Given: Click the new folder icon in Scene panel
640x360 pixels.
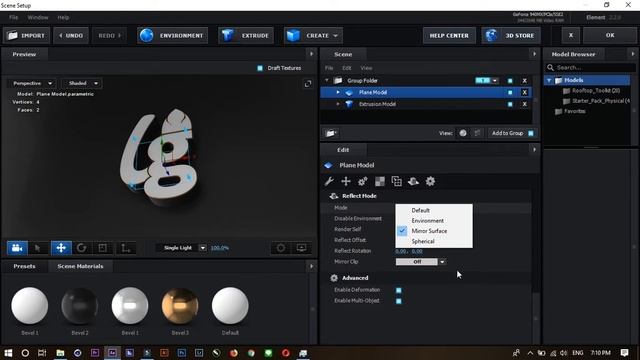Looking at the screenshot, I should 331,133.
